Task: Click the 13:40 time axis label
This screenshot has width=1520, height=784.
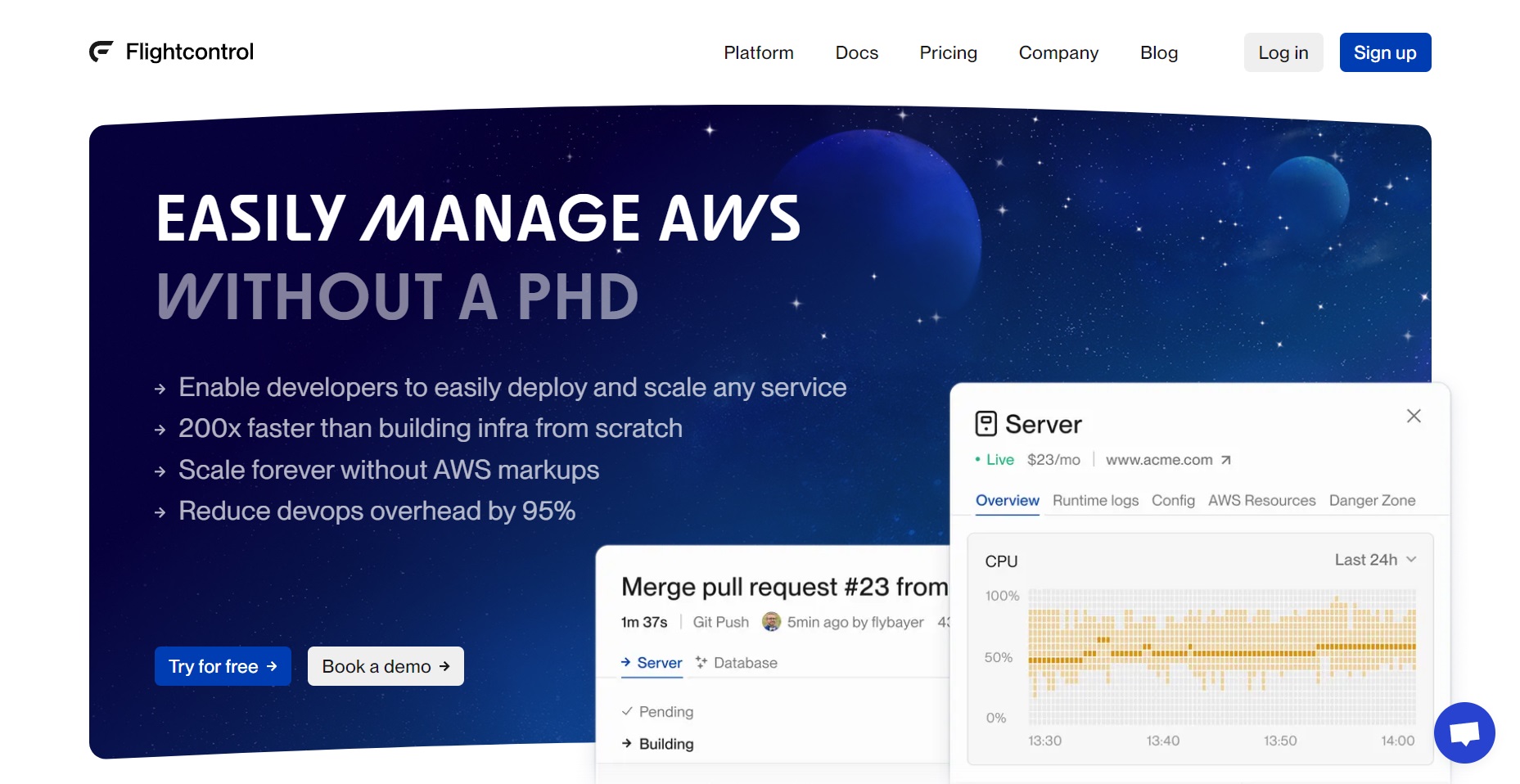Action: point(1162,741)
